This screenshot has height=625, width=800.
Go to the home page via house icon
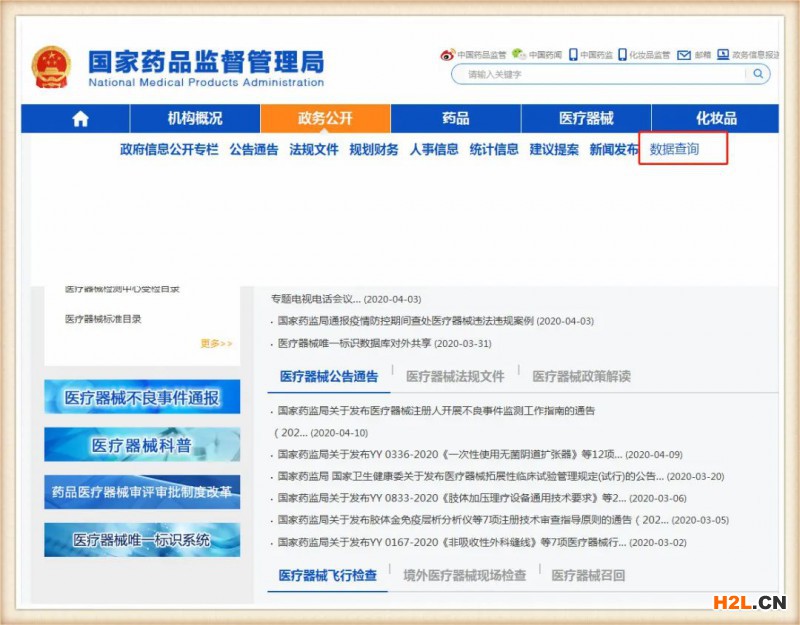click(x=80, y=119)
